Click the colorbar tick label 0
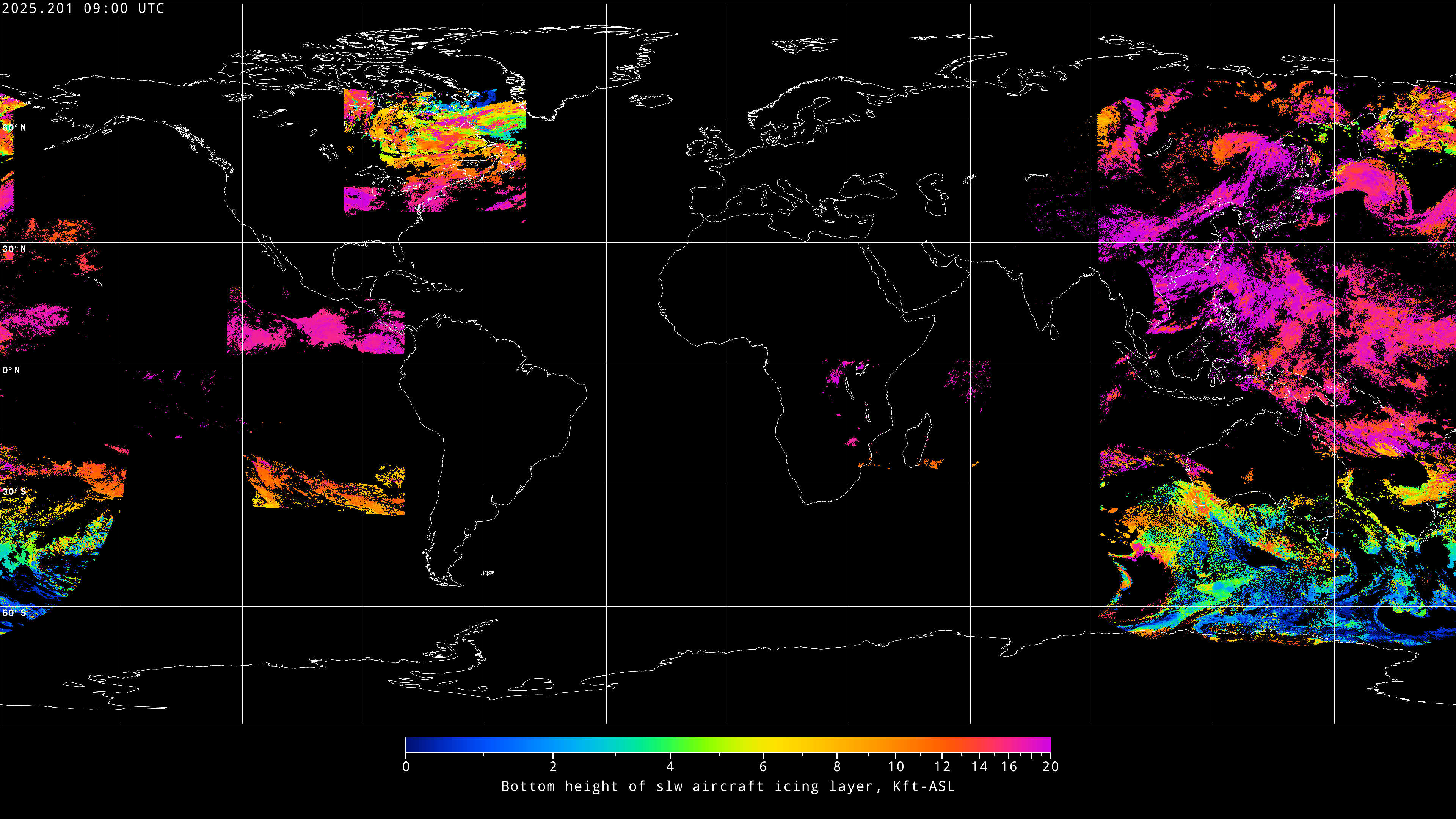The height and width of the screenshot is (819, 1456). click(406, 767)
